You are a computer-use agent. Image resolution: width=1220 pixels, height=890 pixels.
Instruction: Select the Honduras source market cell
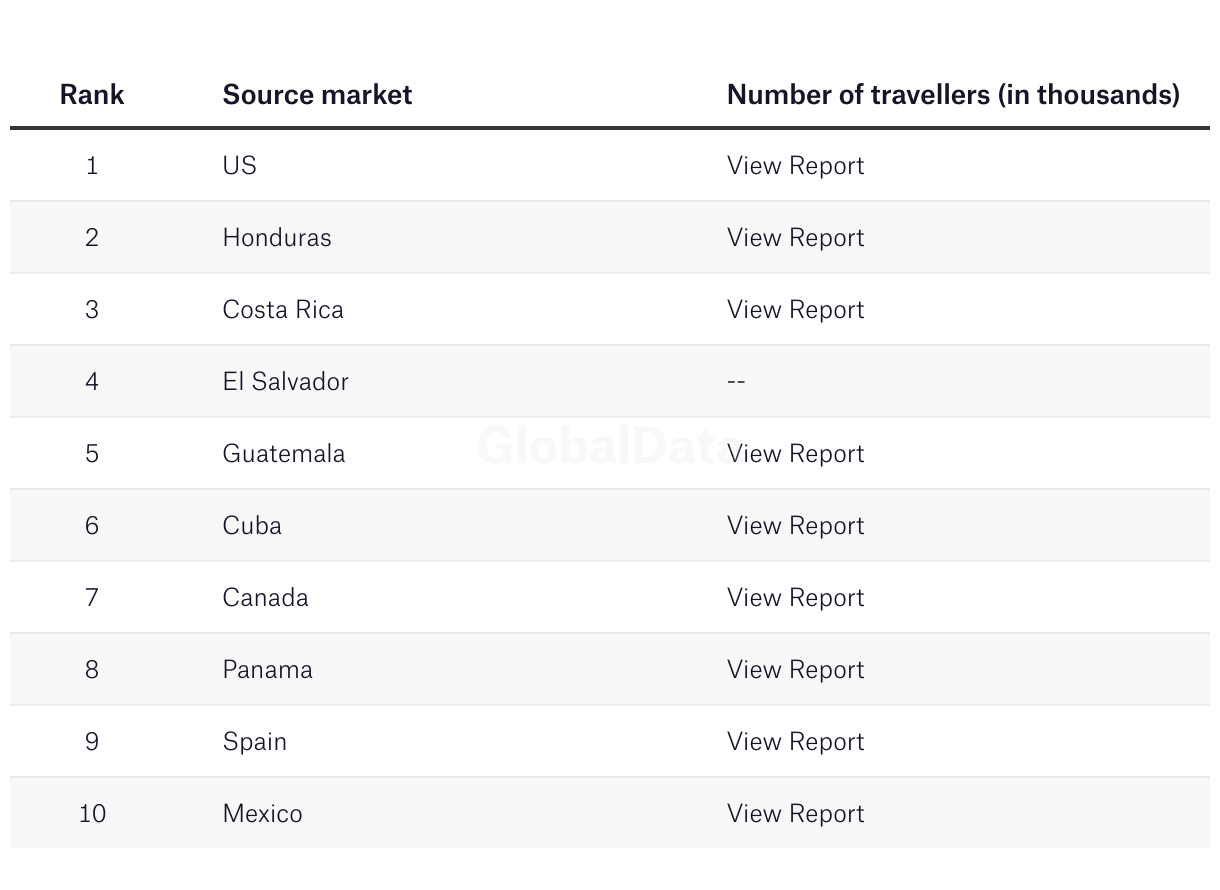(277, 237)
